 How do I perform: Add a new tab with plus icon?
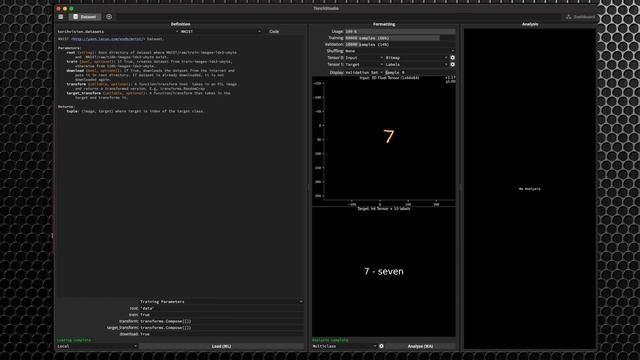[109, 17]
